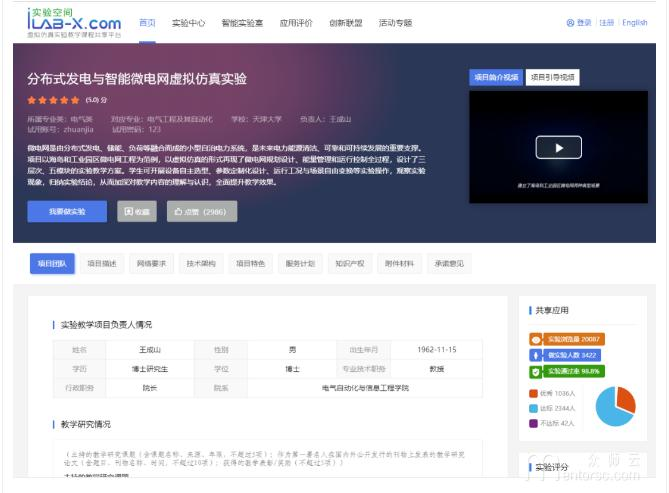Switch language via English link
The width and height of the screenshot is (669, 493).
point(635,22)
